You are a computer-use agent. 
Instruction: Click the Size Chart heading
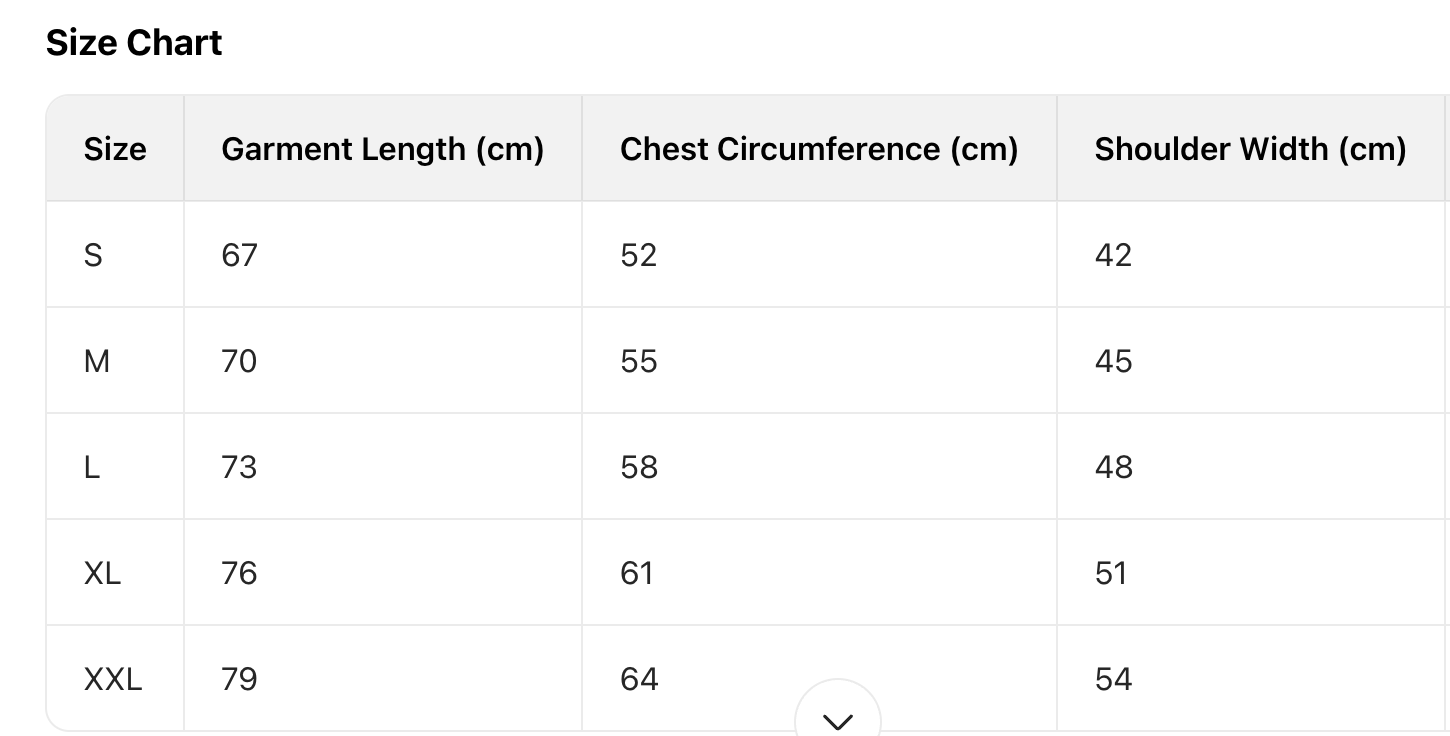pyautogui.click(x=134, y=43)
